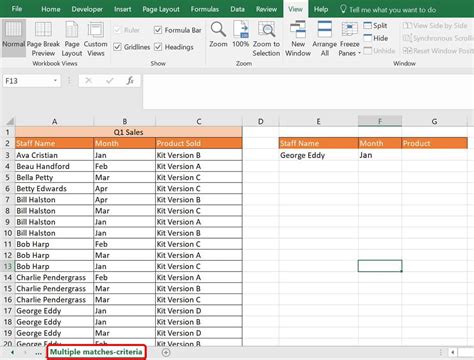Viewport: 474px width, 360px height.
Task: Open the Data tab
Action: tap(237, 9)
